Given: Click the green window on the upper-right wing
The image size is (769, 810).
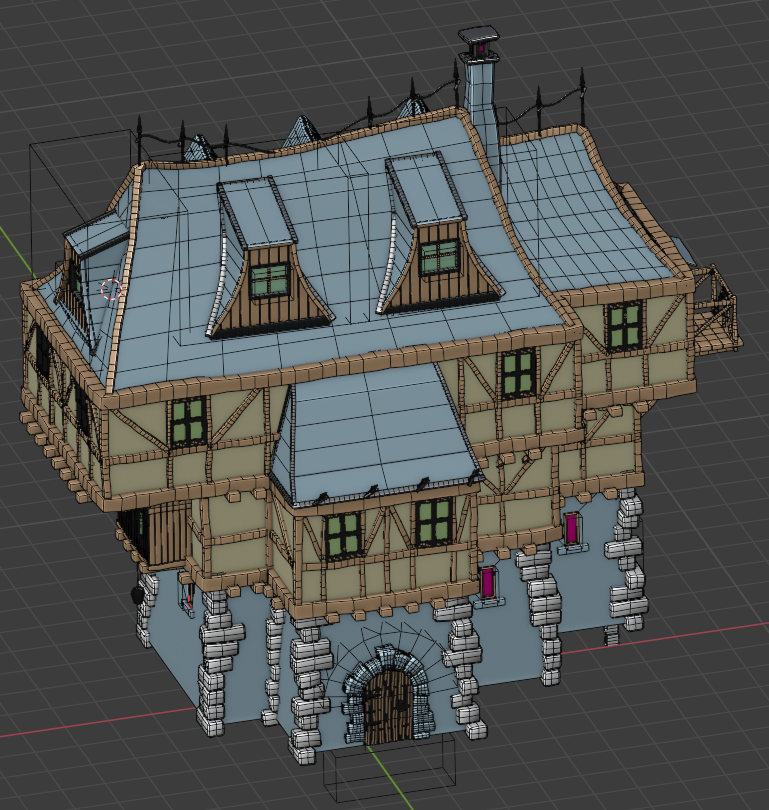Looking at the screenshot, I should point(625,326).
